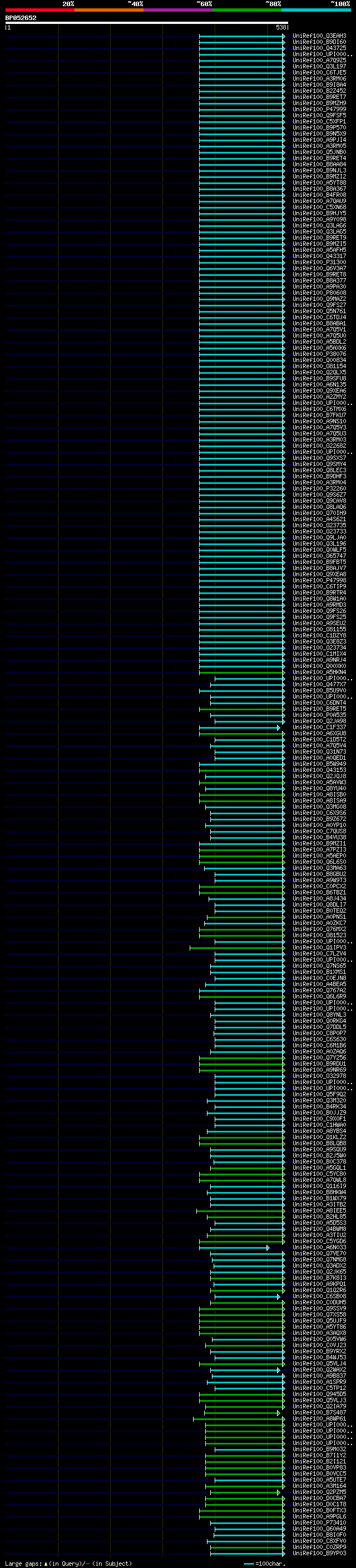356x1568 pixels.
Task: Select the UniRef100_B9YRX2 label
Action: tap(319, 1351)
